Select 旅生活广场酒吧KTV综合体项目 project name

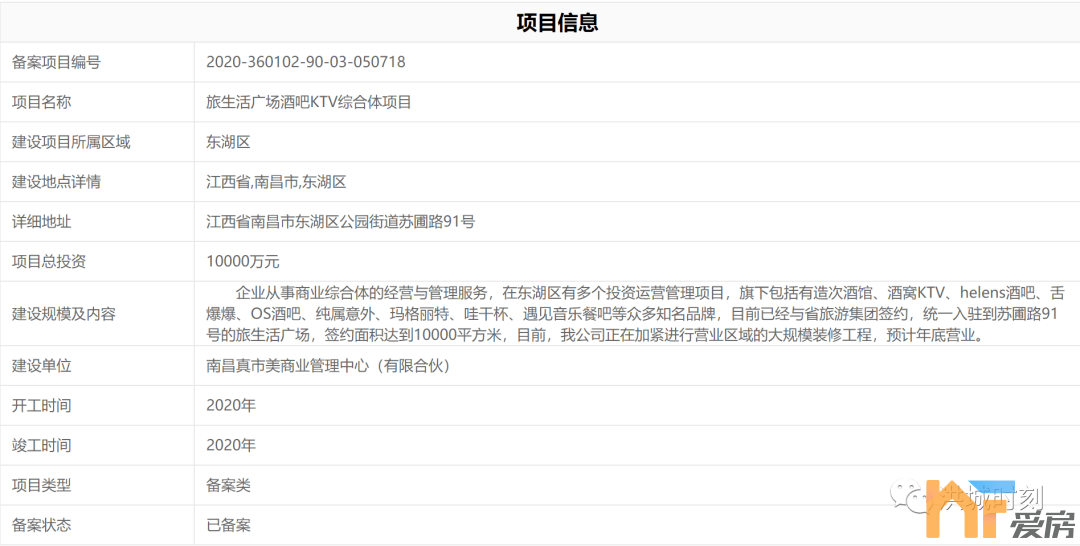point(309,102)
